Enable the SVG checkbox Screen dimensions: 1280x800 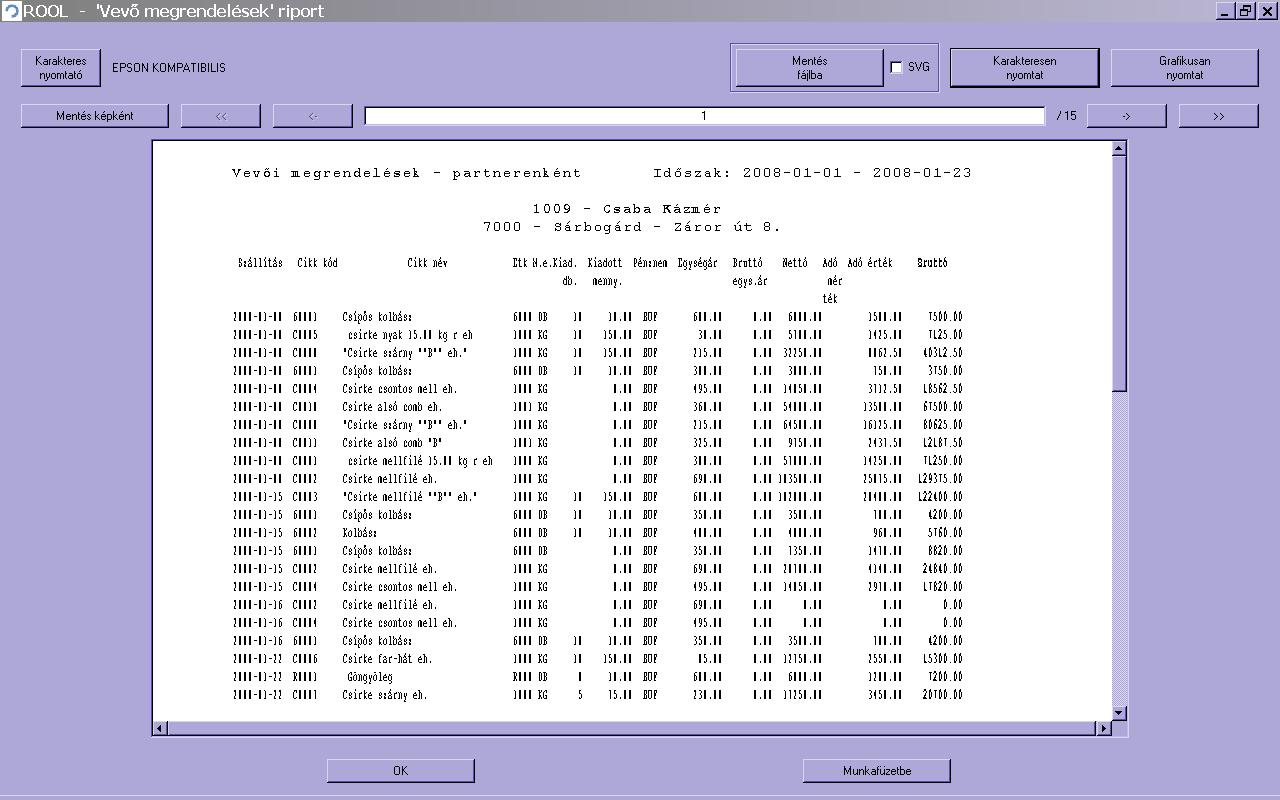[x=896, y=68]
